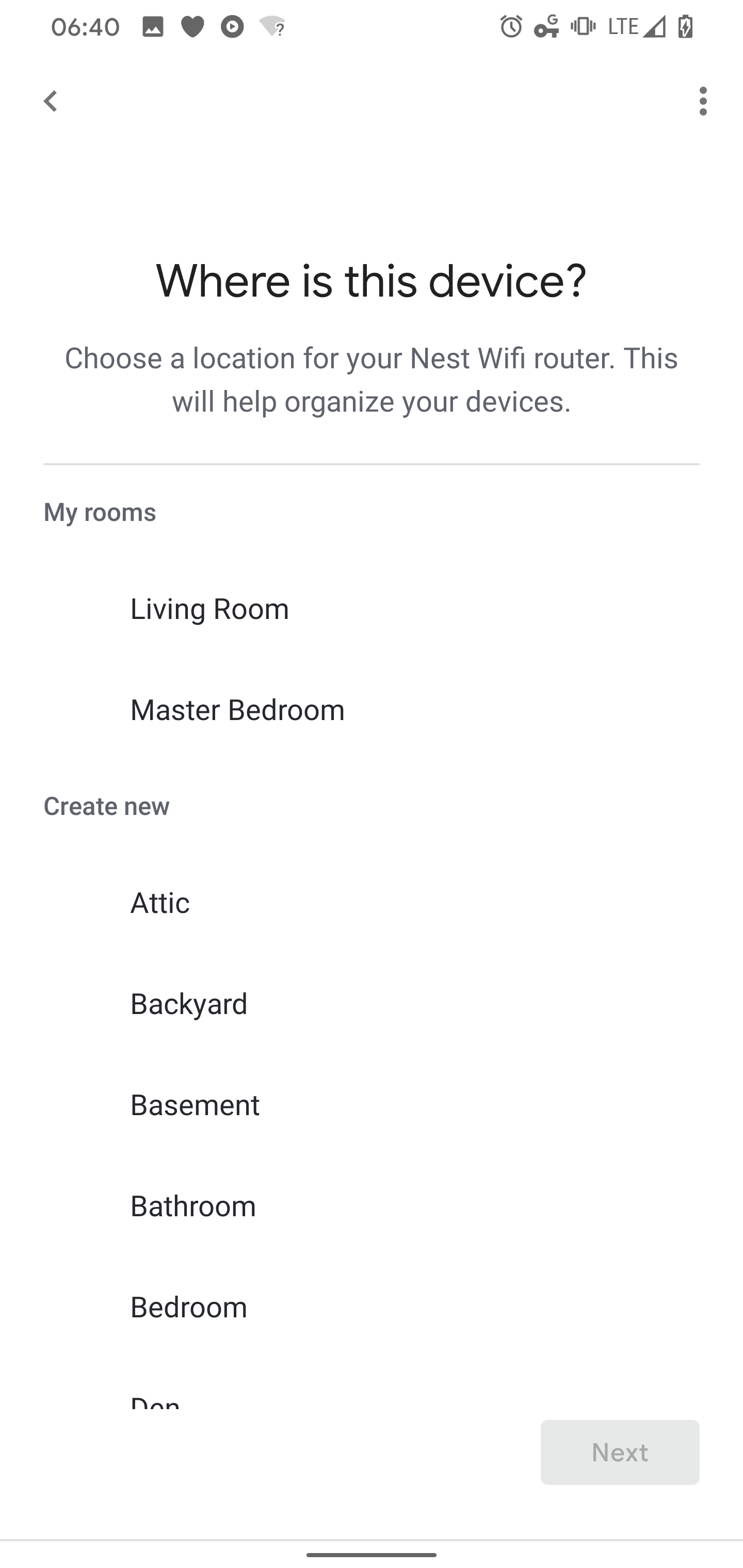This screenshot has width=743, height=1568.
Task: Open the three-dot overflow menu
Action: [x=703, y=101]
